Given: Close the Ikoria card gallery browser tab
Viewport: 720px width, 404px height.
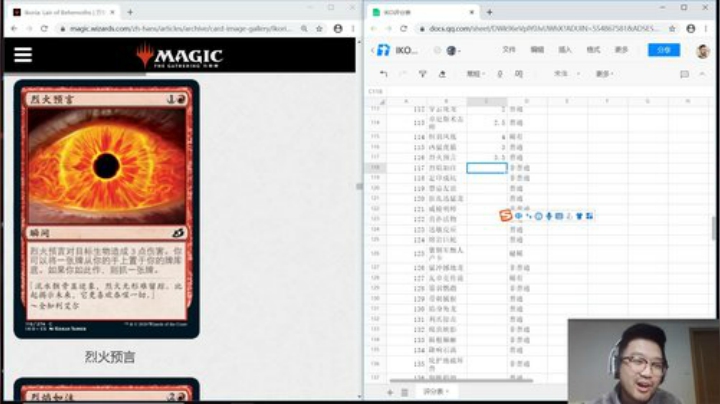Looking at the screenshot, I should 112,12.
